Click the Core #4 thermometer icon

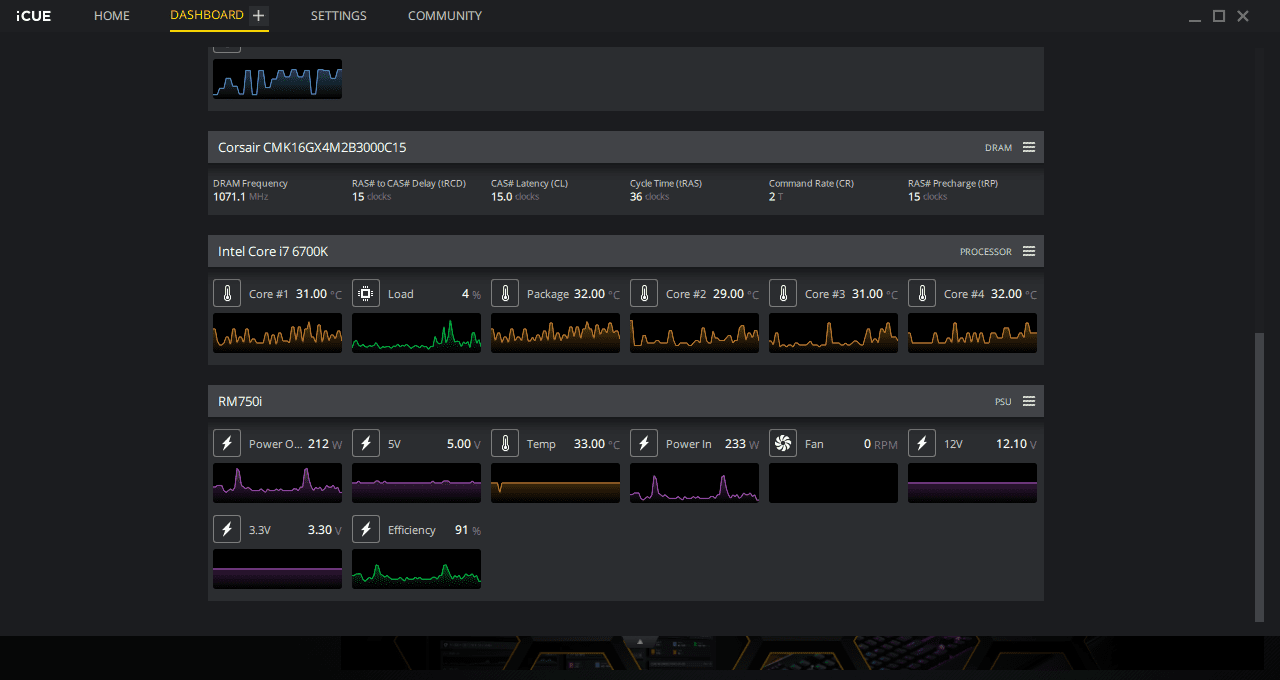click(922, 294)
